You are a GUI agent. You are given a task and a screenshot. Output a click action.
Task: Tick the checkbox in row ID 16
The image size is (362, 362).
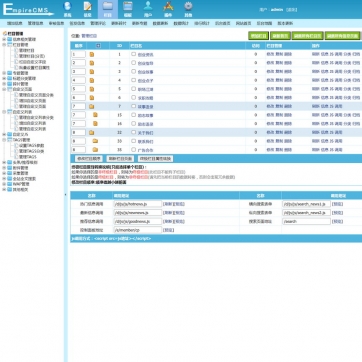pyautogui.click(x=133, y=123)
